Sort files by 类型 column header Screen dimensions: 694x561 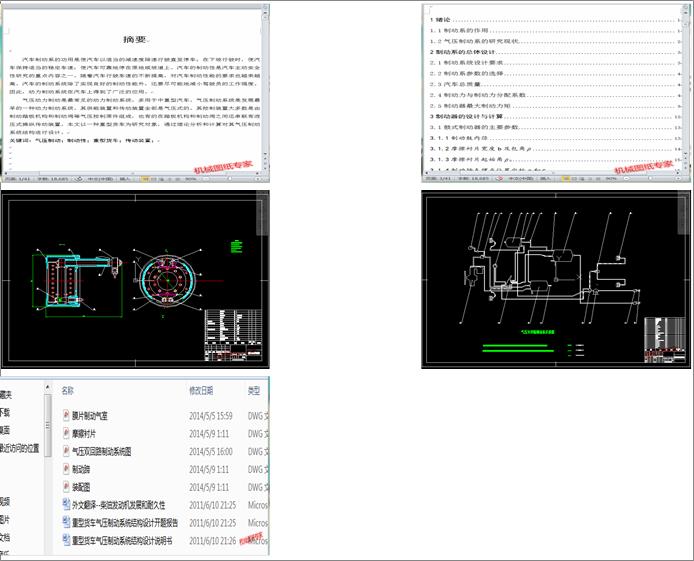pyautogui.click(x=254, y=391)
